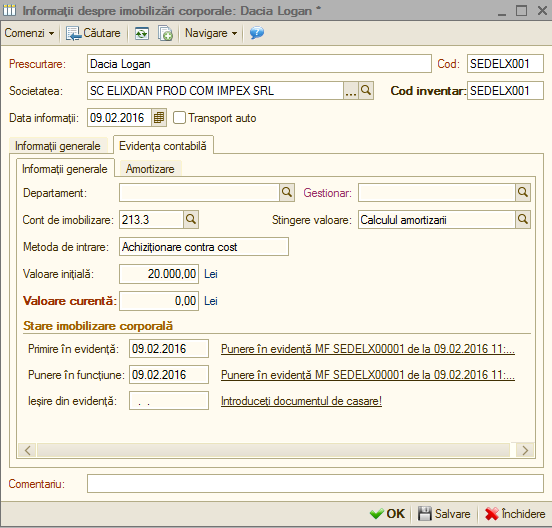Screen dimensions: 552x528
Task: Click into the Comentariu input field
Action: point(315,484)
